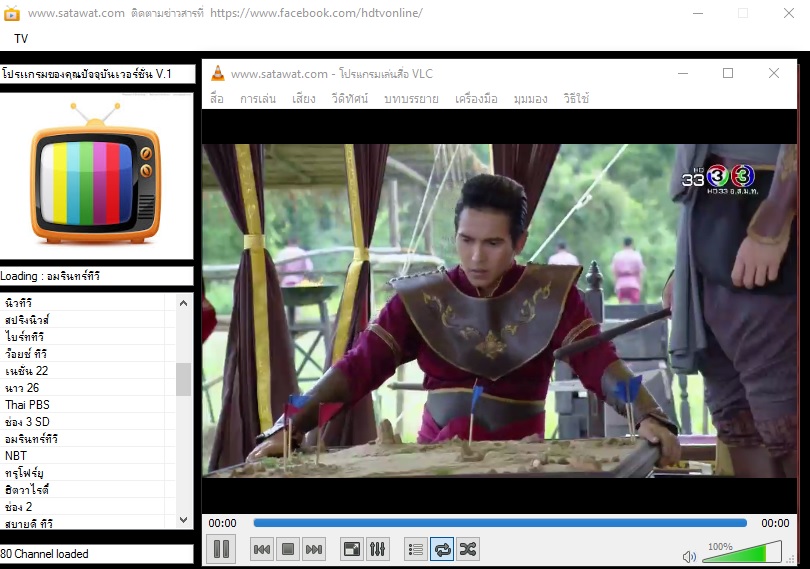This screenshot has width=810, height=569.
Task: Open the สื่อ (Media) menu
Action: [x=217, y=98]
